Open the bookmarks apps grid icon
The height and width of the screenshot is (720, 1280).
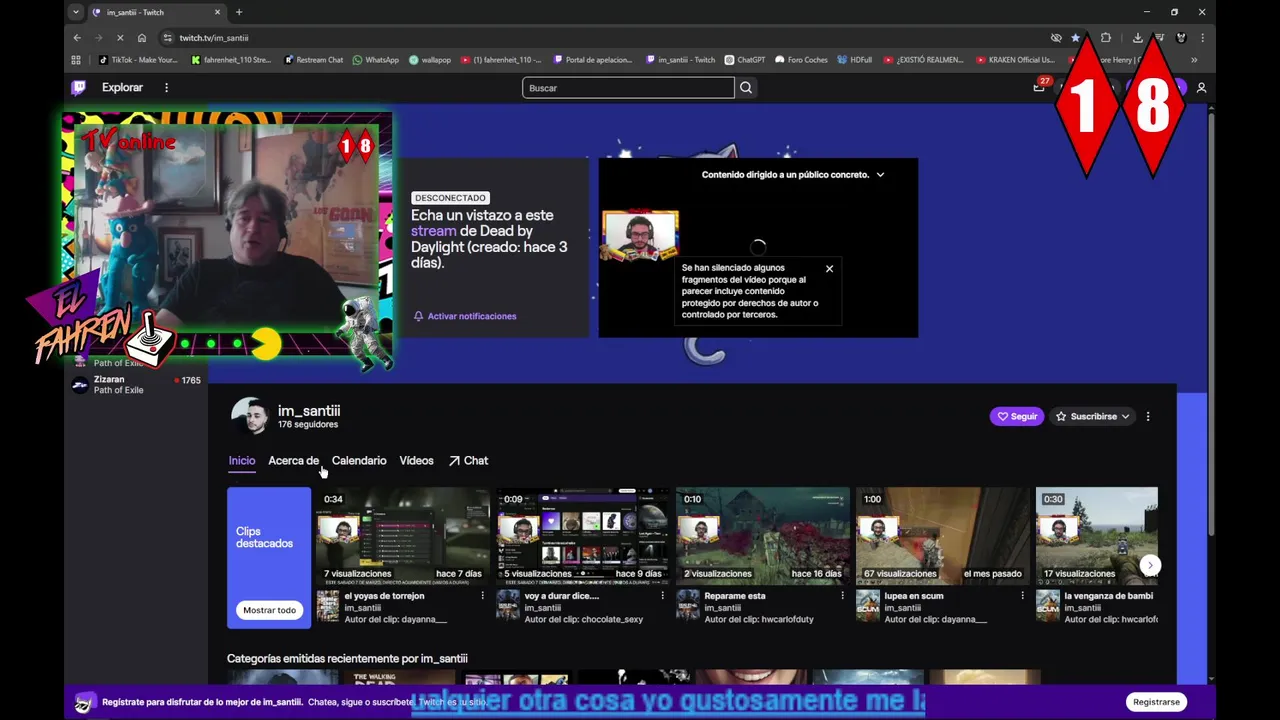(76, 60)
